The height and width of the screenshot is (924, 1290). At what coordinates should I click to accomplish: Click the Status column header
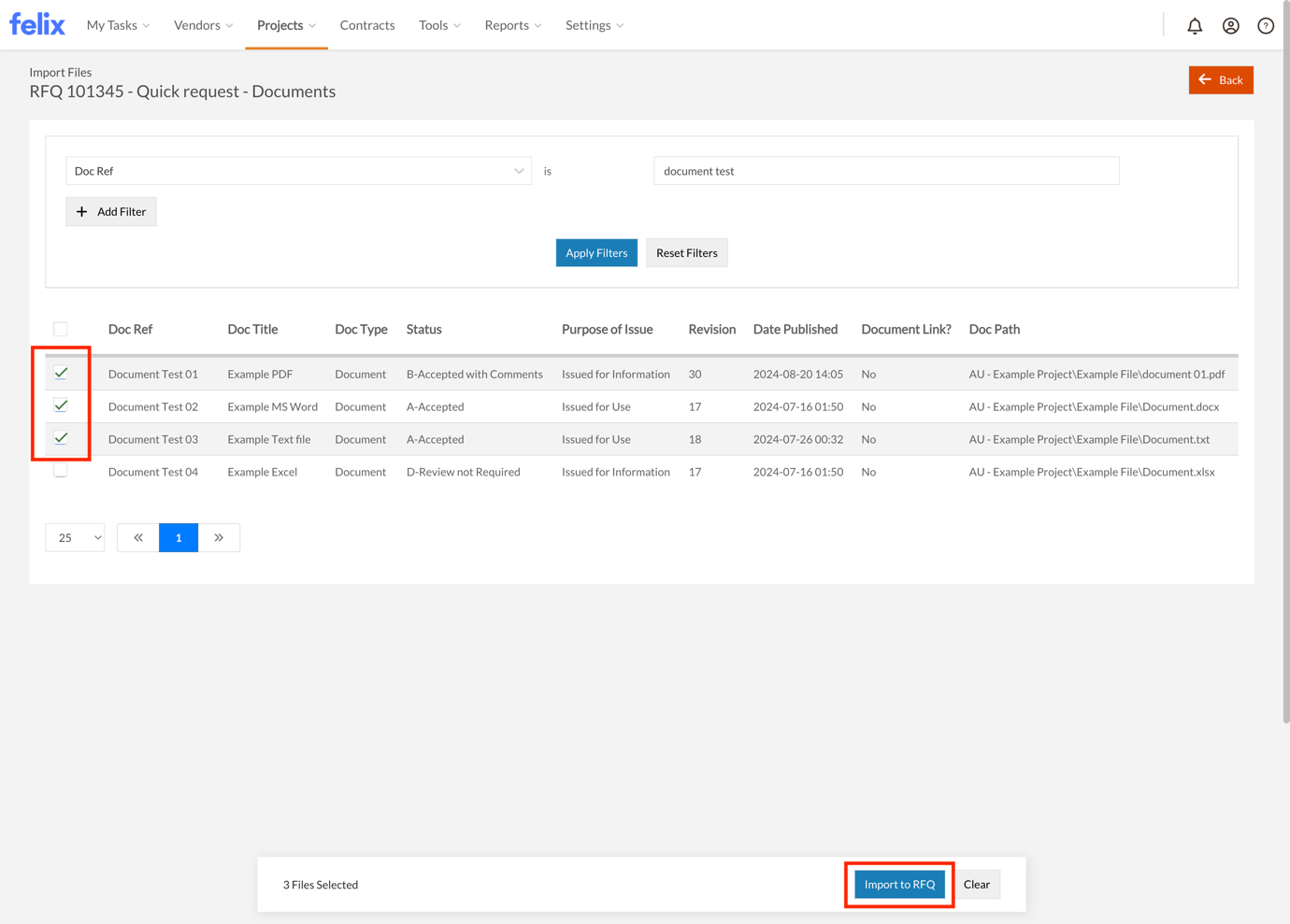[423, 329]
